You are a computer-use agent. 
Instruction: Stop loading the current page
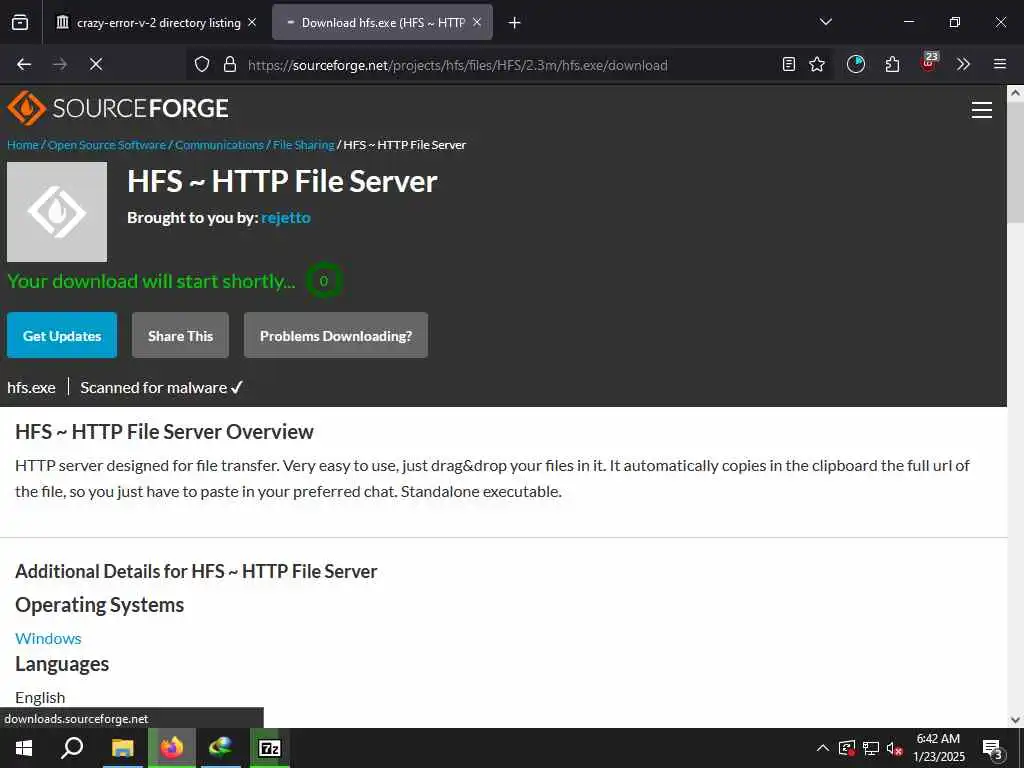(96, 64)
